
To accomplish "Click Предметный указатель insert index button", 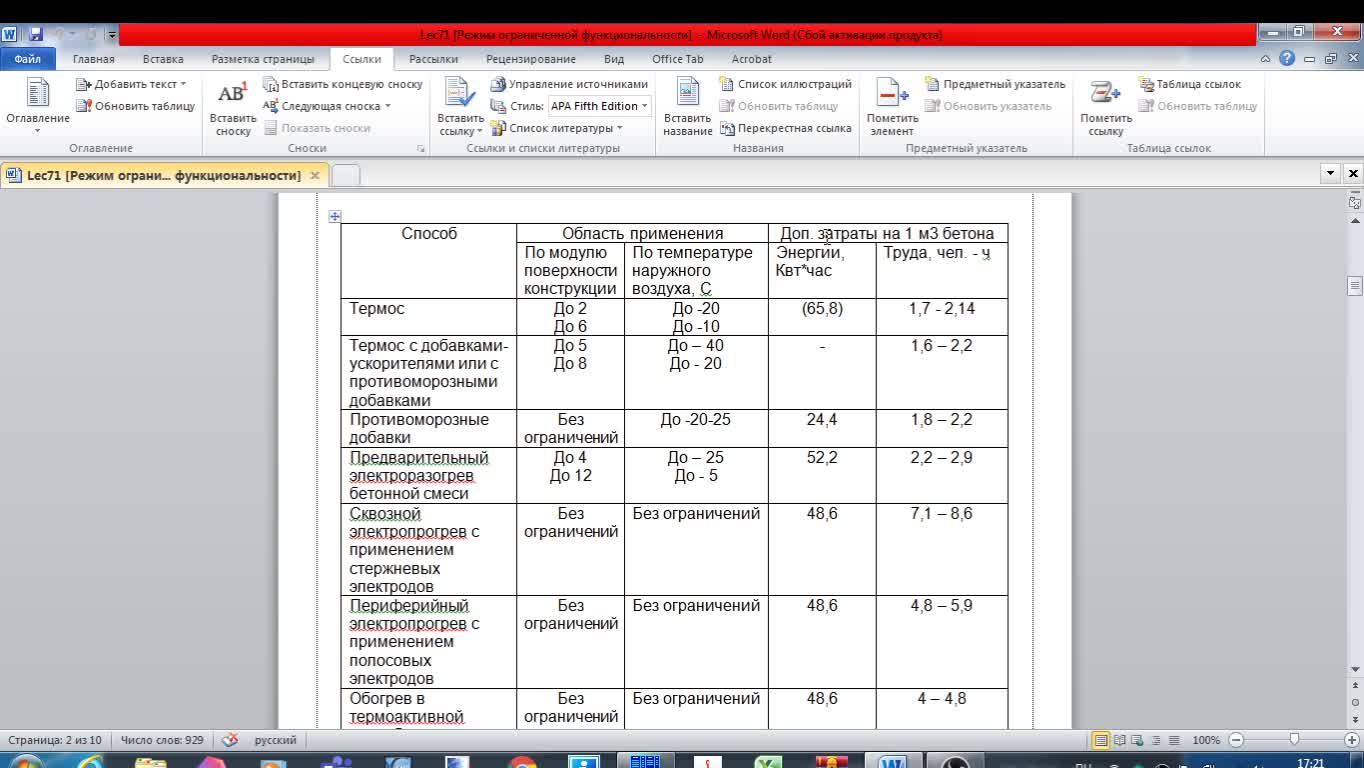I will (x=995, y=84).
